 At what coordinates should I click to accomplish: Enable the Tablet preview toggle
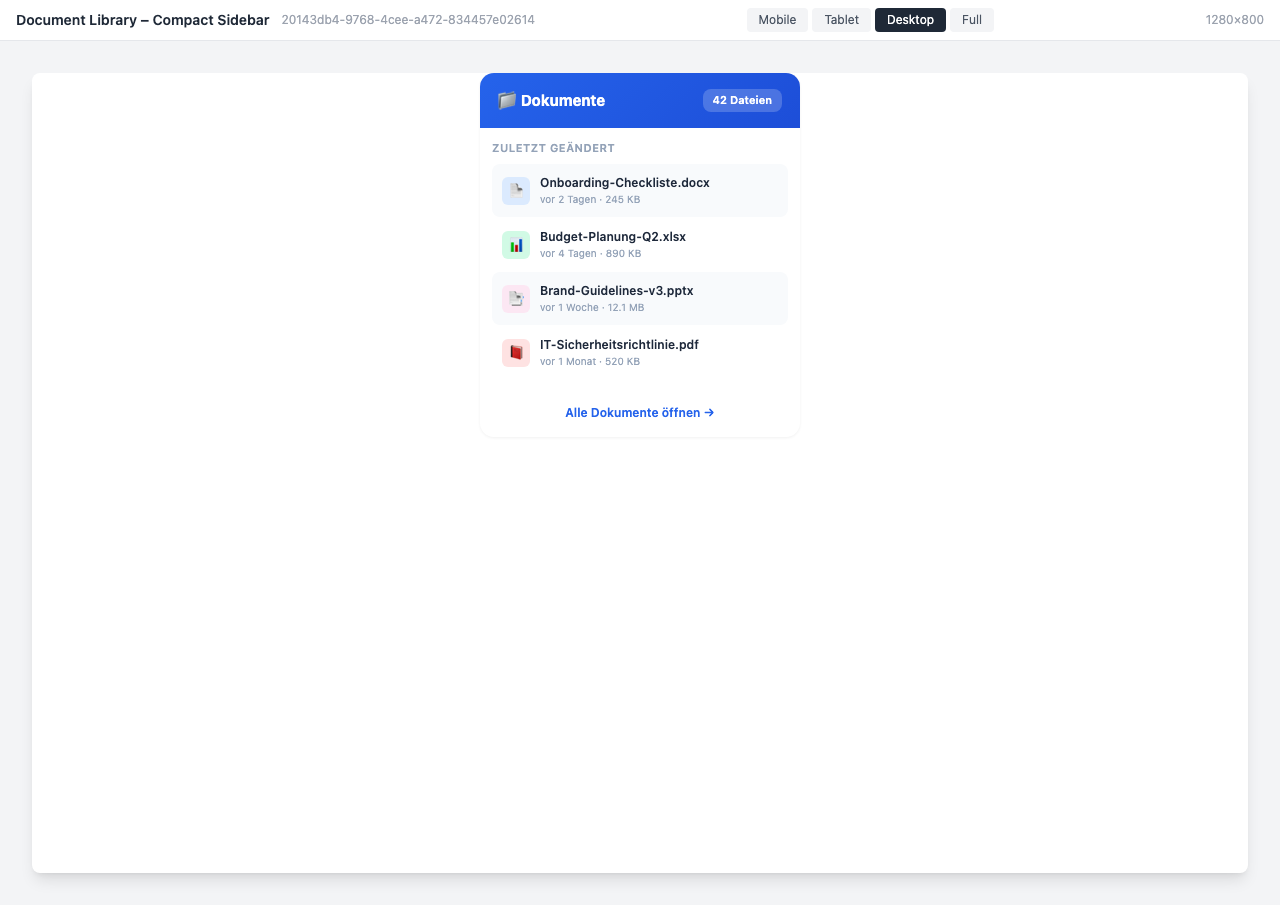coord(840,19)
